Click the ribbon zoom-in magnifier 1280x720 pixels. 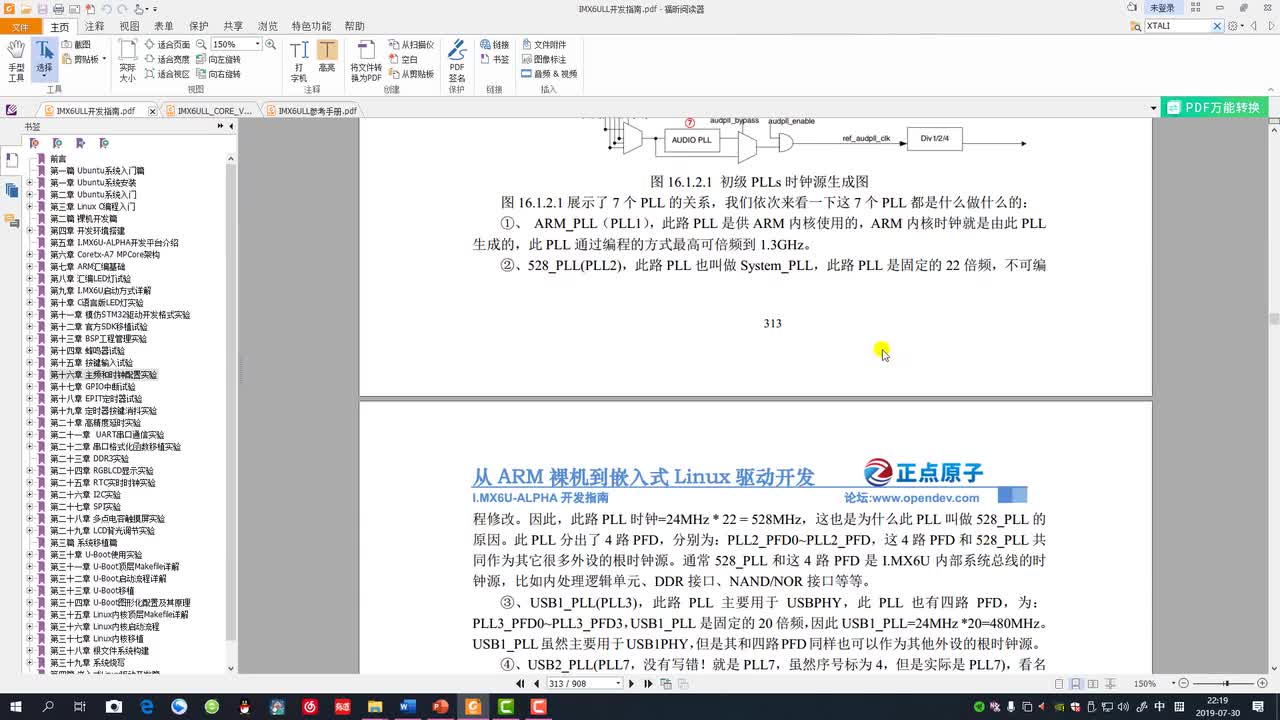pyautogui.click(x=272, y=44)
